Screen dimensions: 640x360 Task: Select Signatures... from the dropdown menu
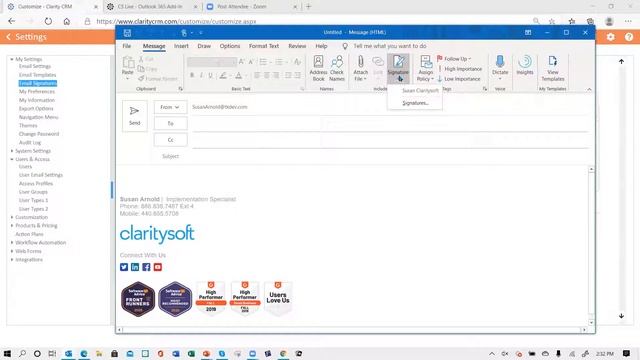pyautogui.click(x=415, y=103)
